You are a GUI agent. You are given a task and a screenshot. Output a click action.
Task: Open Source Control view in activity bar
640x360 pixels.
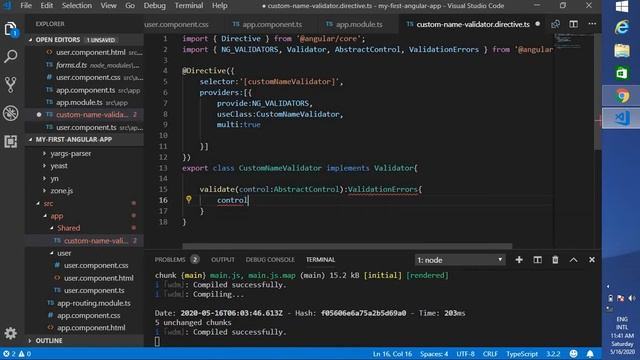pyautogui.click(x=11, y=84)
